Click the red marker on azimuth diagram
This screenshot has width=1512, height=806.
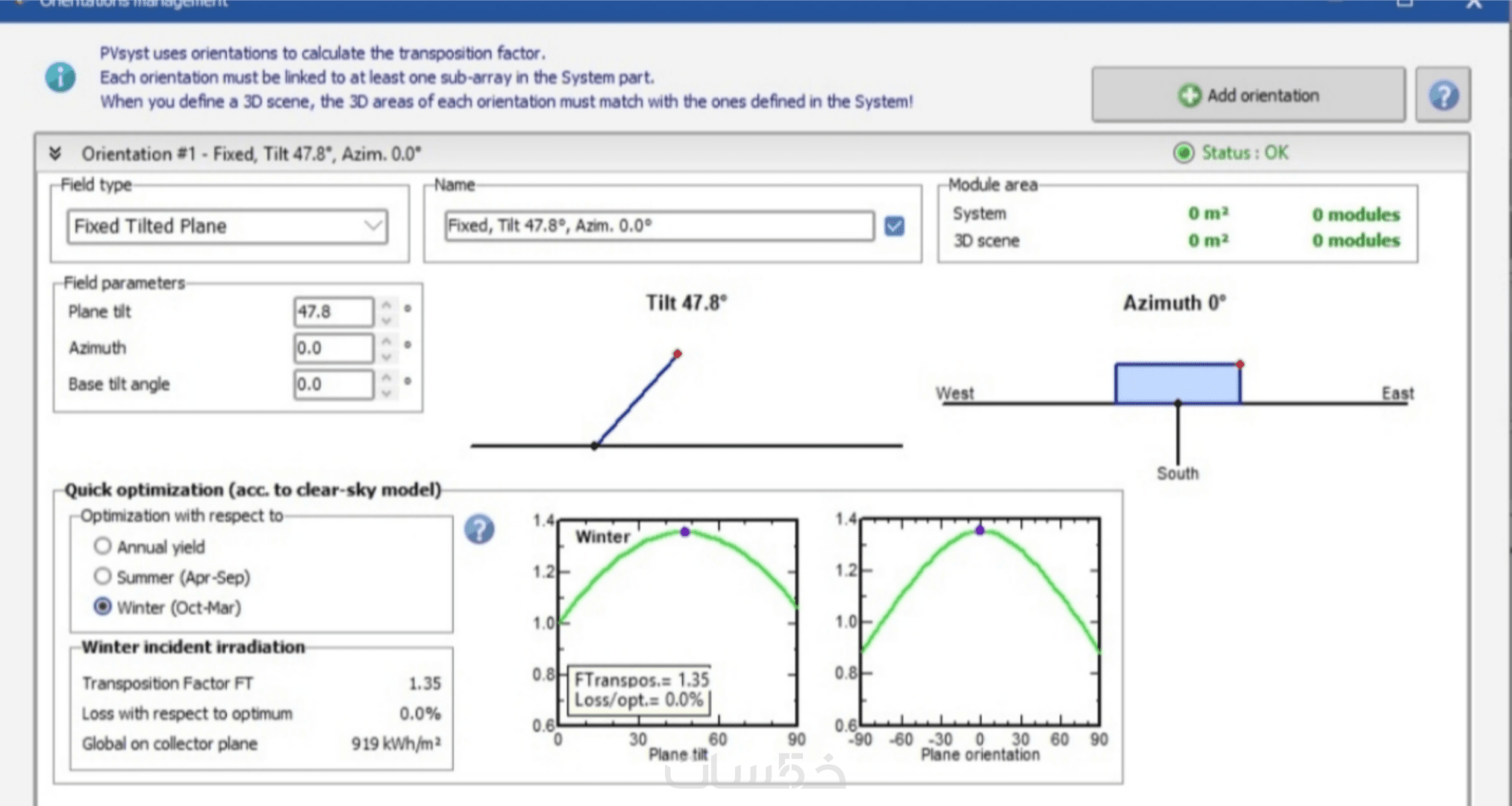point(1240,364)
